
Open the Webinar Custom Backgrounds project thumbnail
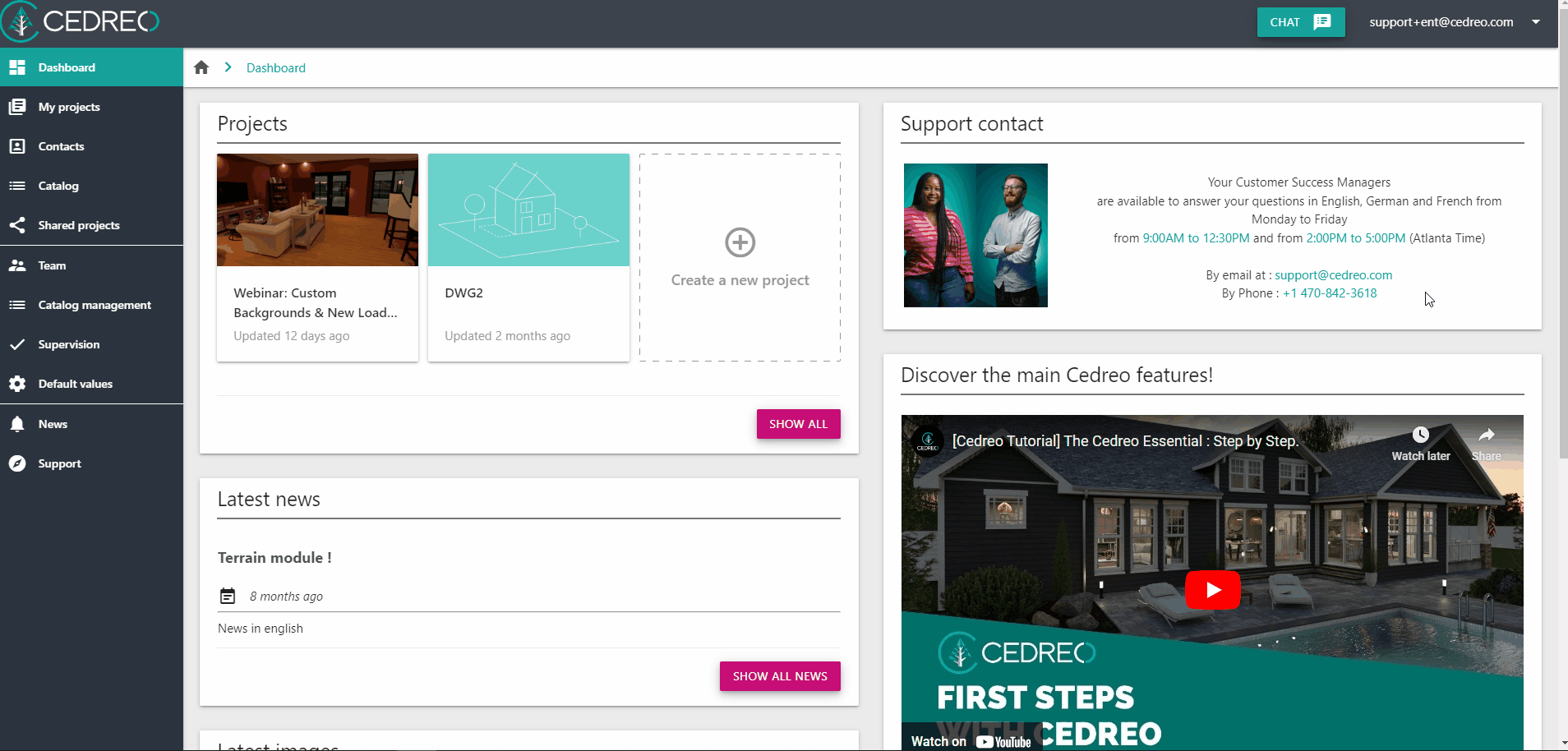tap(317, 210)
